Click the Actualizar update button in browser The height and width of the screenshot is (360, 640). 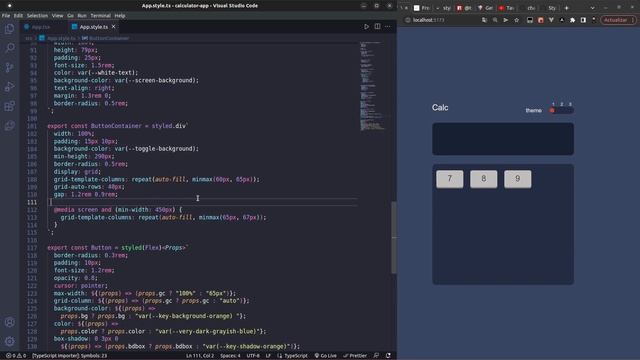[x=618, y=20]
